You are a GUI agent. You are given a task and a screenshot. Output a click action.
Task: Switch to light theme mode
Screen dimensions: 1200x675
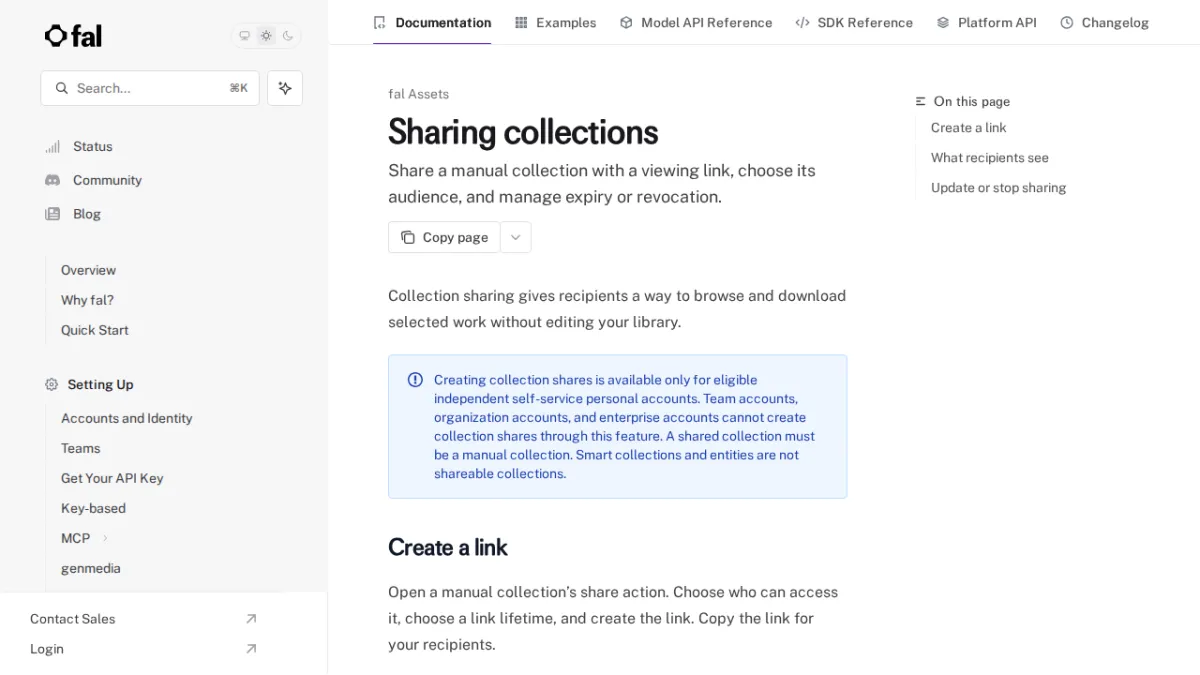pyautogui.click(x=266, y=36)
